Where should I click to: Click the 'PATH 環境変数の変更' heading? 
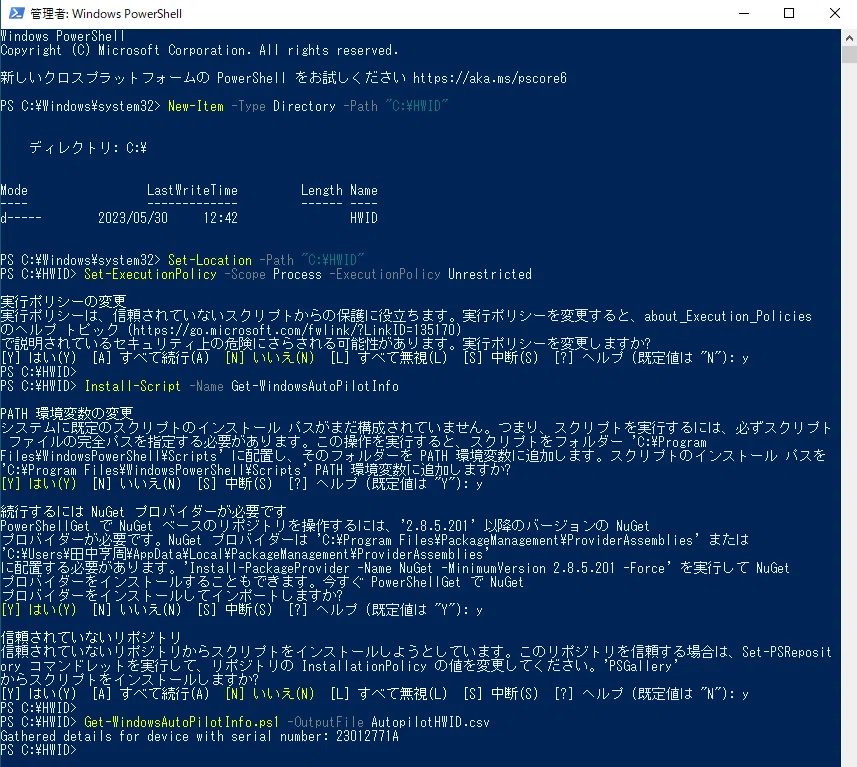click(67, 413)
